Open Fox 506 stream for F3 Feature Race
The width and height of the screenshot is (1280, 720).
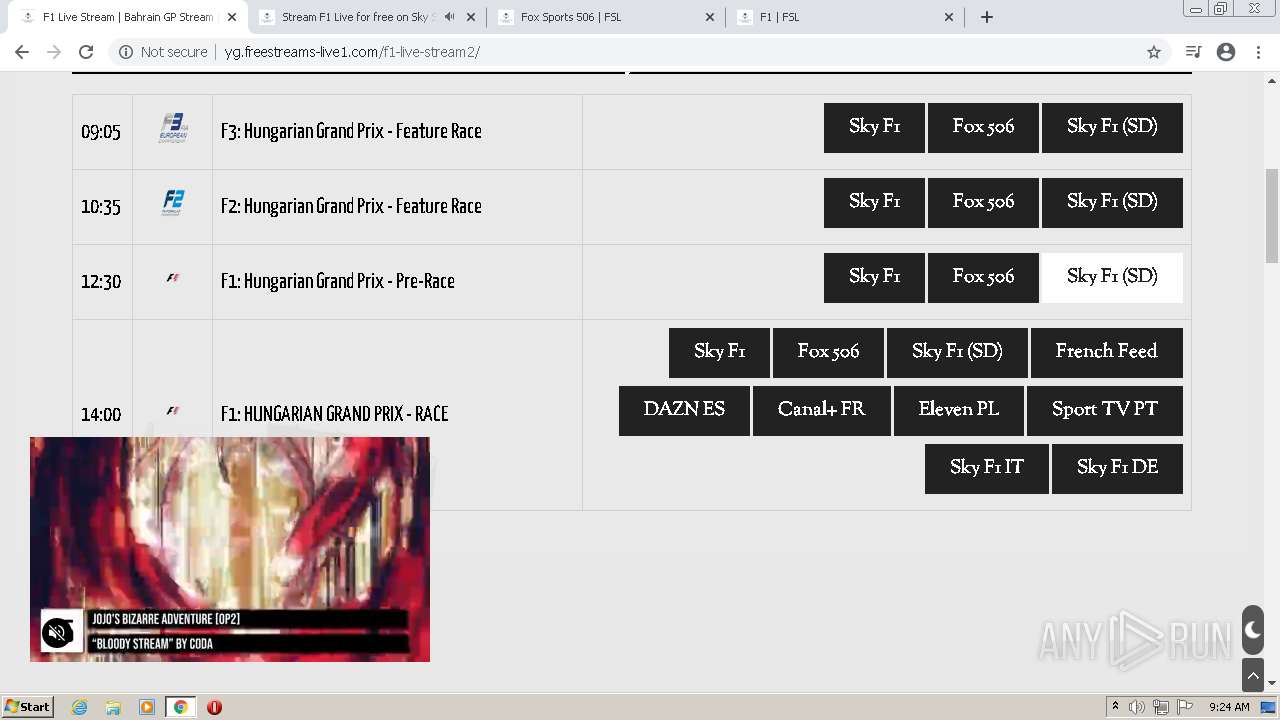[x=983, y=128]
